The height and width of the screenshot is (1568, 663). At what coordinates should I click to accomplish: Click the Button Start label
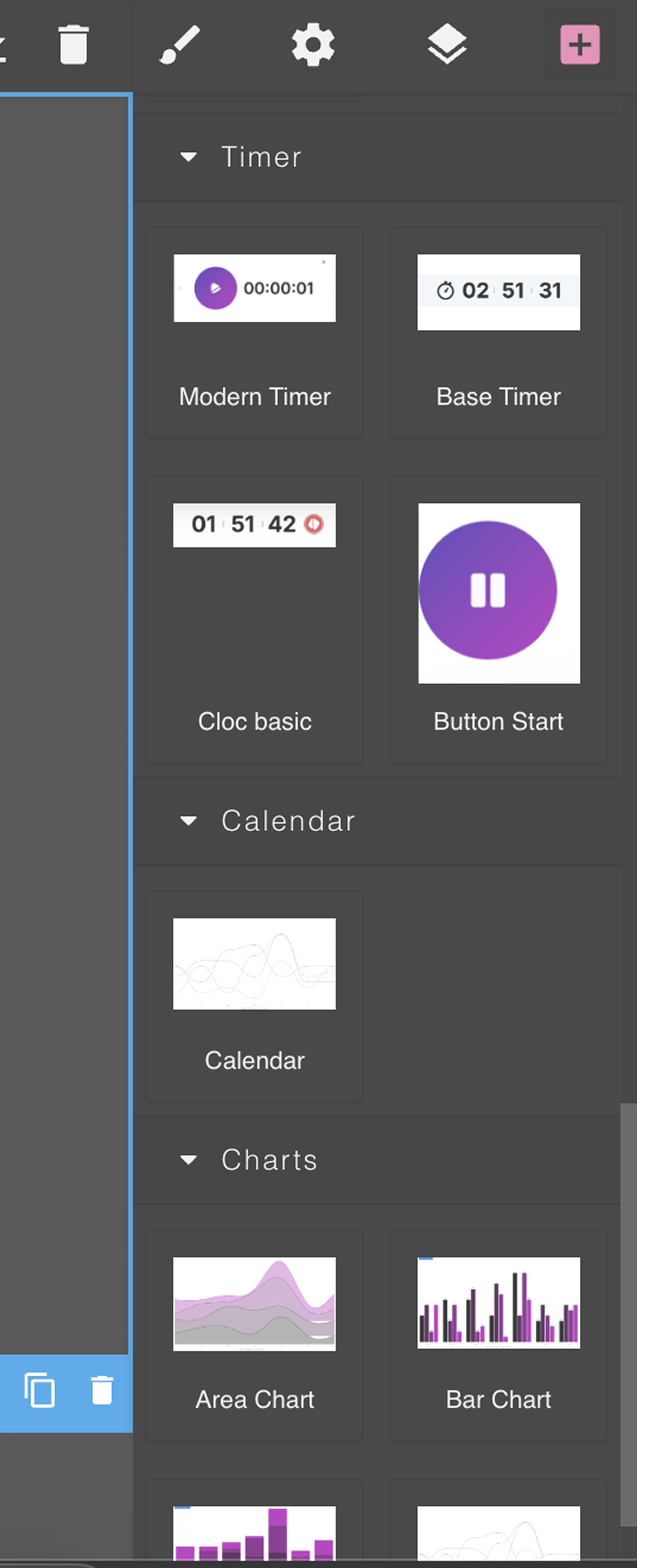[x=499, y=722]
